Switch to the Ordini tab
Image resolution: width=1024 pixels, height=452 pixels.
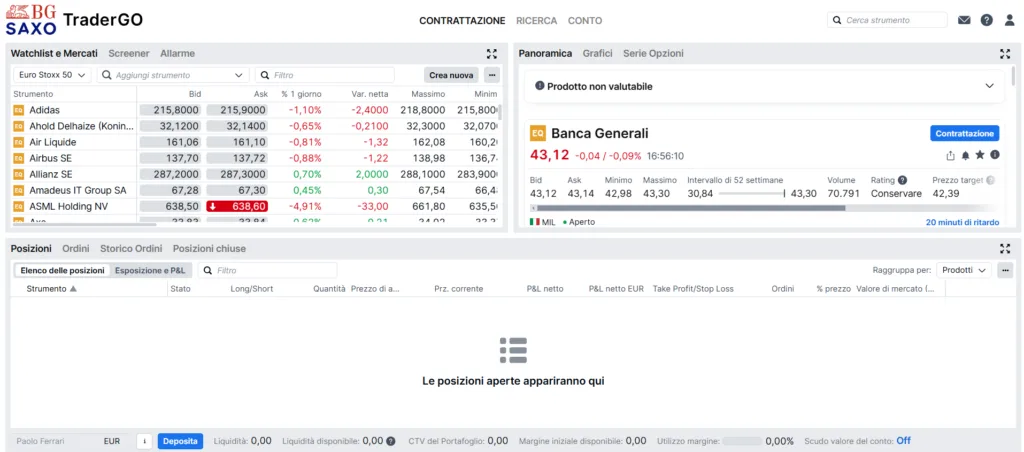76,249
